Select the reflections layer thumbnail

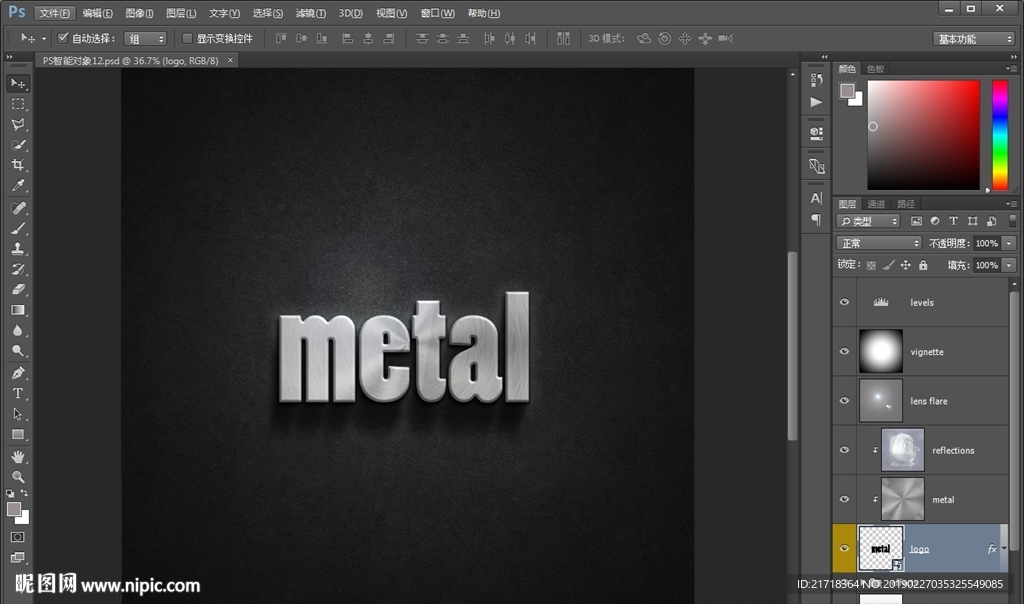(x=902, y=450)
